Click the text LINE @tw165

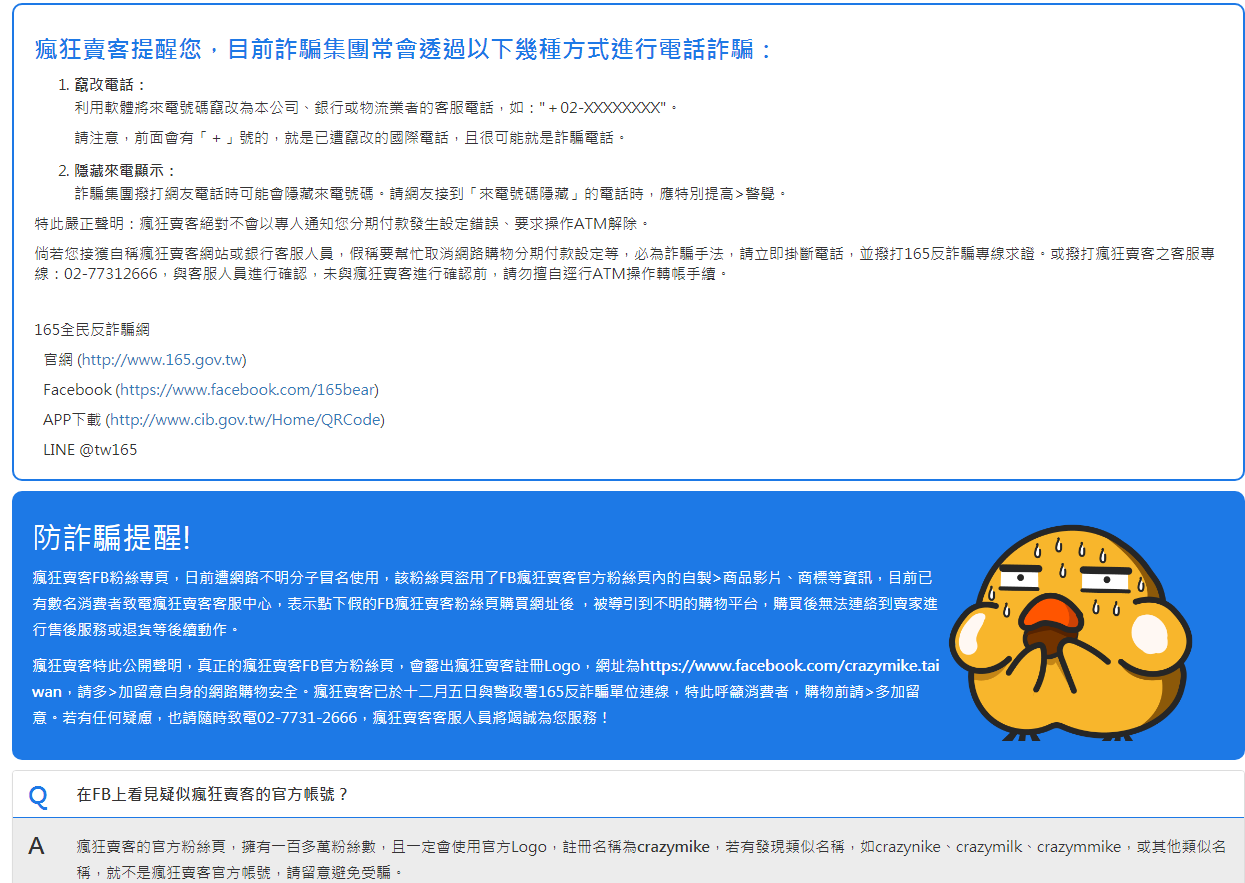90,449
